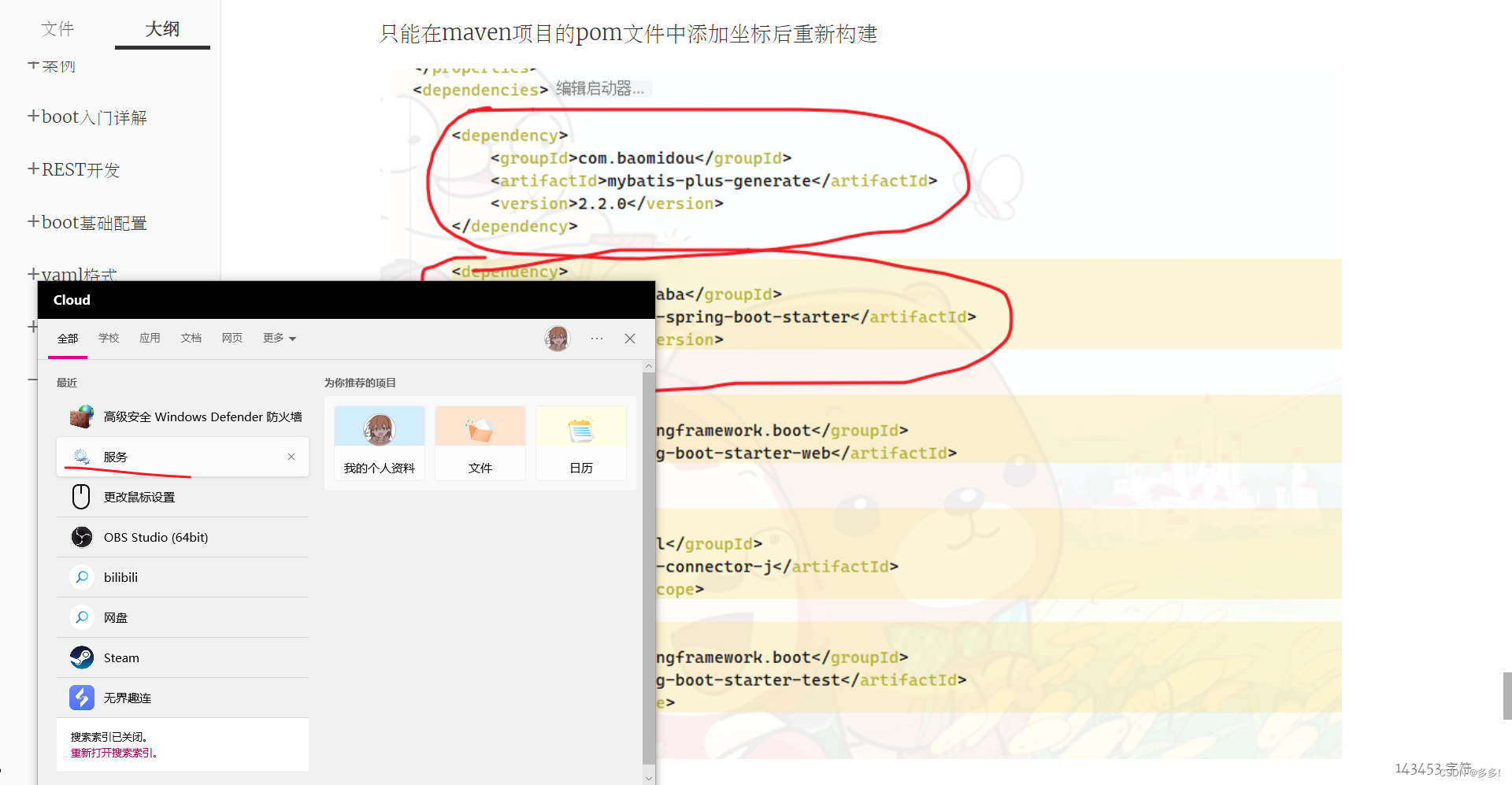Select the 网盘 search suggestion

[115, 617]
